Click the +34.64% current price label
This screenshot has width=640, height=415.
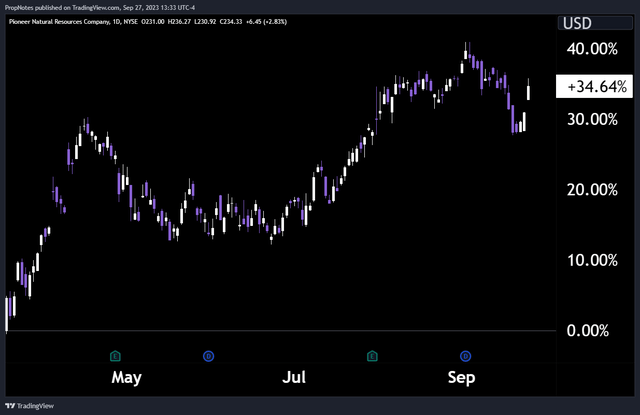pyautogui.click(x=597, y=88)
